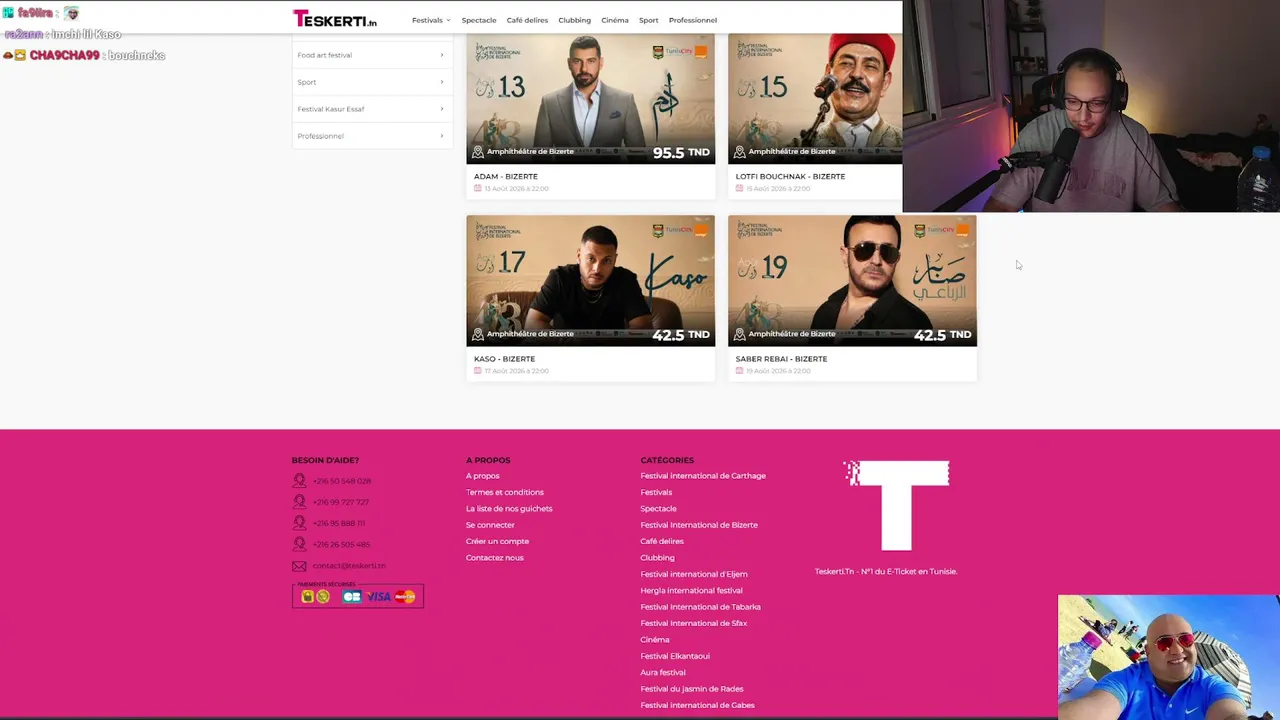Click the contact@teskerti.tn email address
Viewport: 1280px width, 720px height.
348,566
